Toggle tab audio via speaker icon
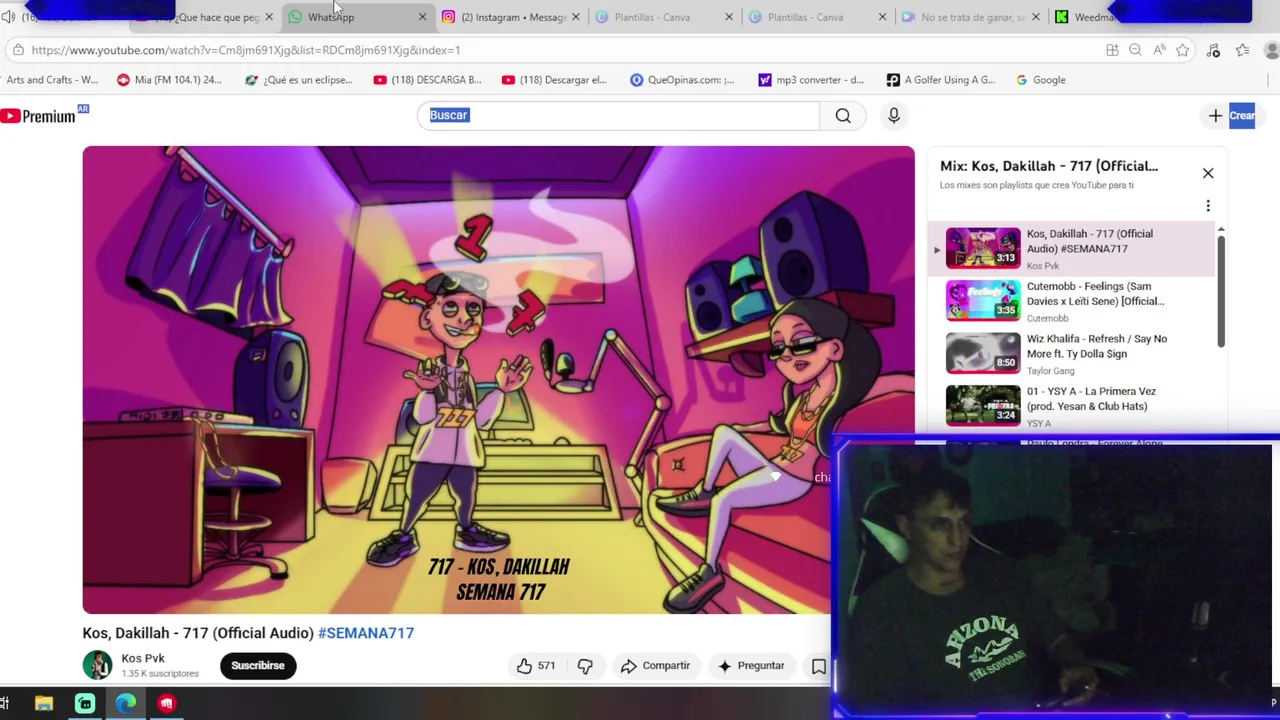 8,17
